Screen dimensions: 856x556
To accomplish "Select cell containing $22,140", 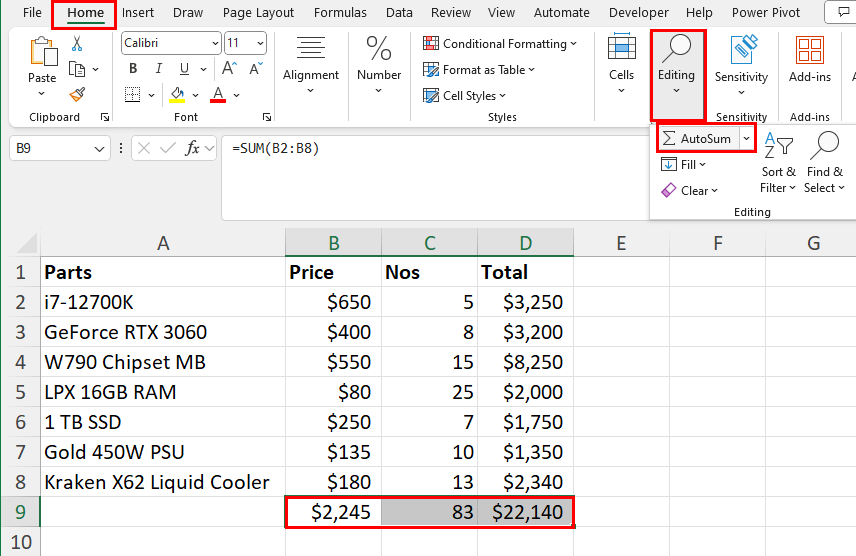I will (525, 512).
